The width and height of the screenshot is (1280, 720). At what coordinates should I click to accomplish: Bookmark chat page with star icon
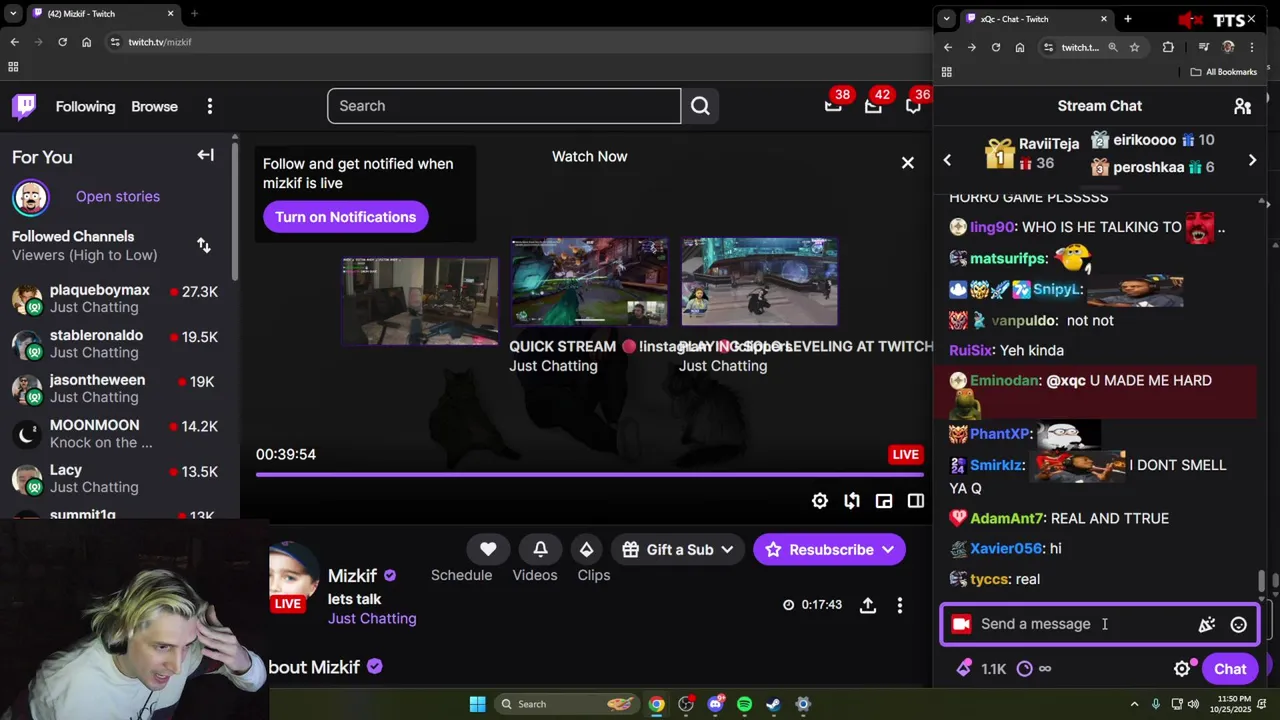click(x=1134, y=47)
